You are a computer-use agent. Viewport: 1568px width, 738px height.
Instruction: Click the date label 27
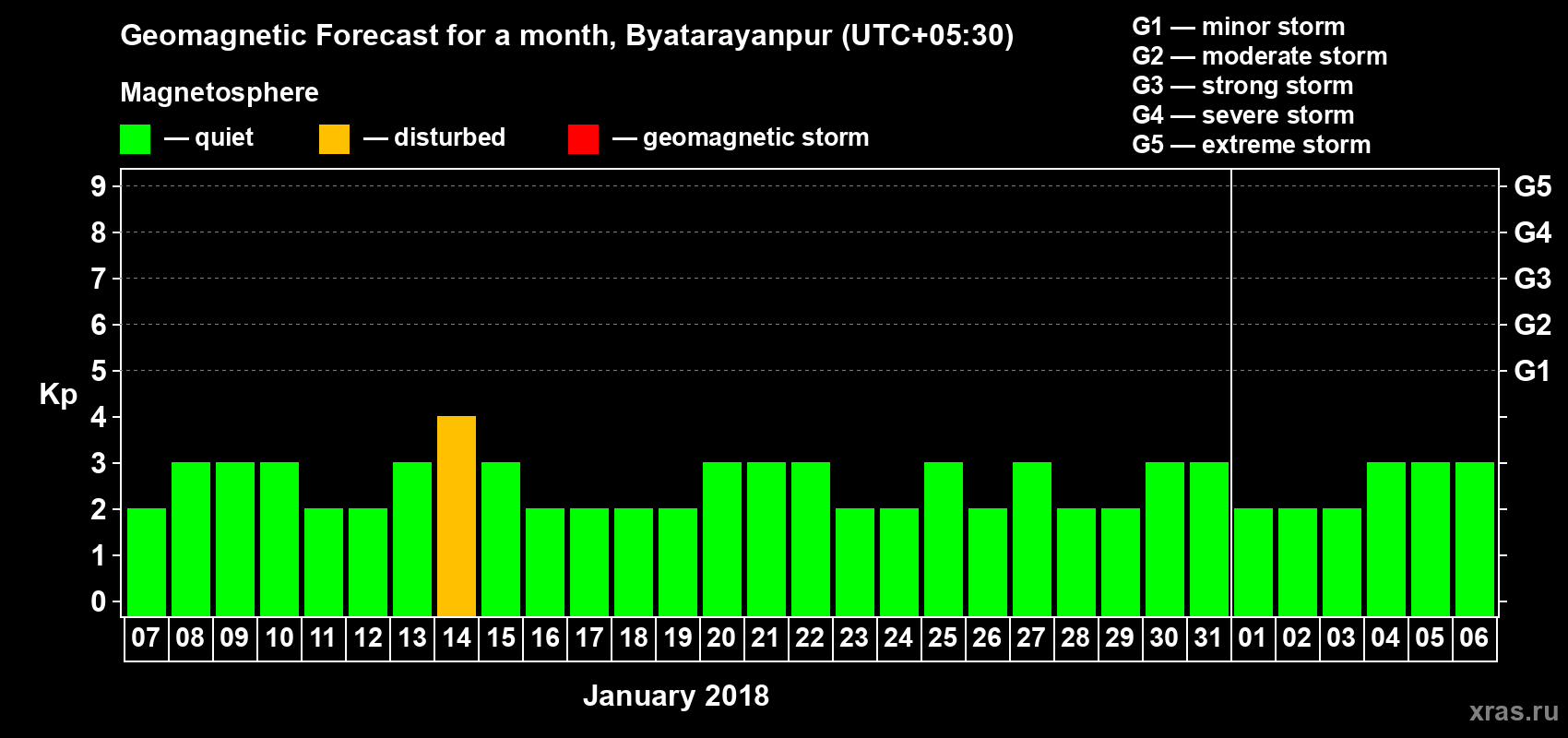[1031, 637]
